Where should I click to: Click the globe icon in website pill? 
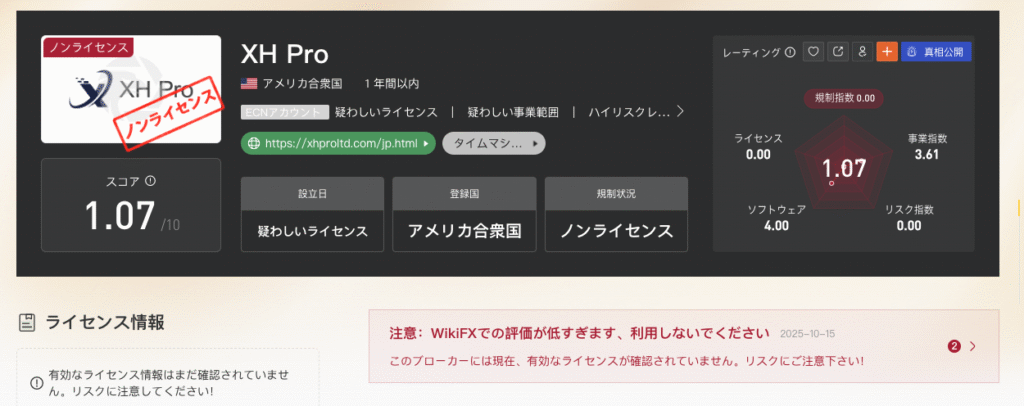(x=254, y=144)
